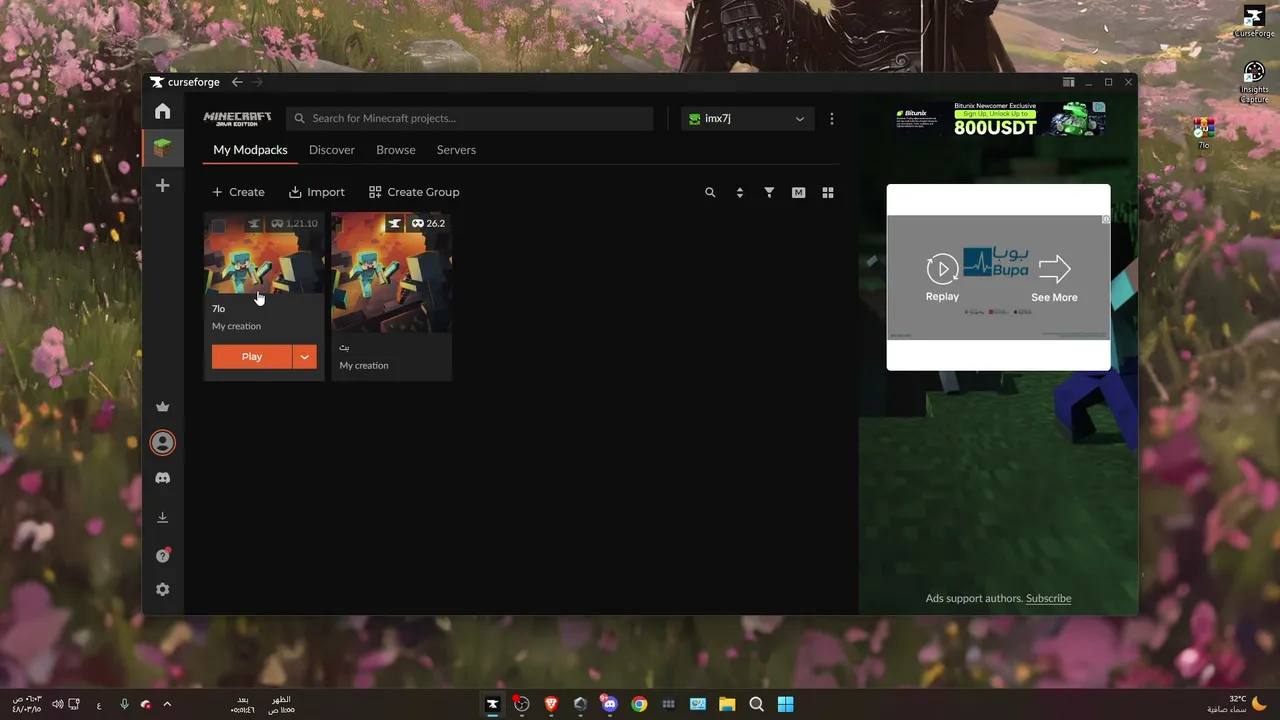Show hidden system tray icons chevron
The height and width of the screenshot is (720, 1280).
point(167,704)
